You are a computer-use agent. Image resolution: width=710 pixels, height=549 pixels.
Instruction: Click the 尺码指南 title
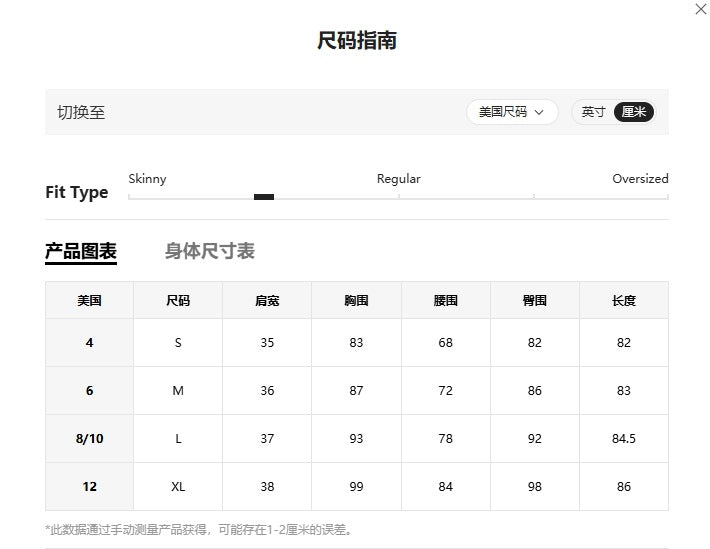click(357, 40)
